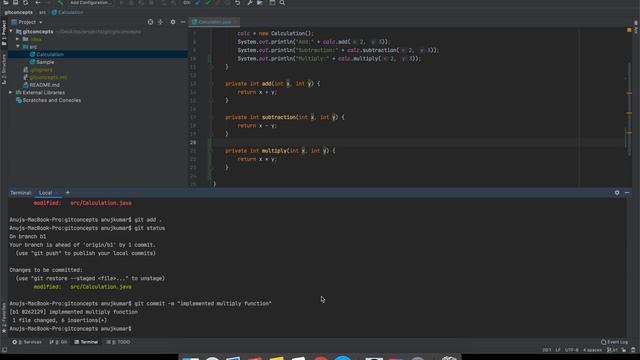
Task: Click the subtraction method declaration
Action: 284,118
